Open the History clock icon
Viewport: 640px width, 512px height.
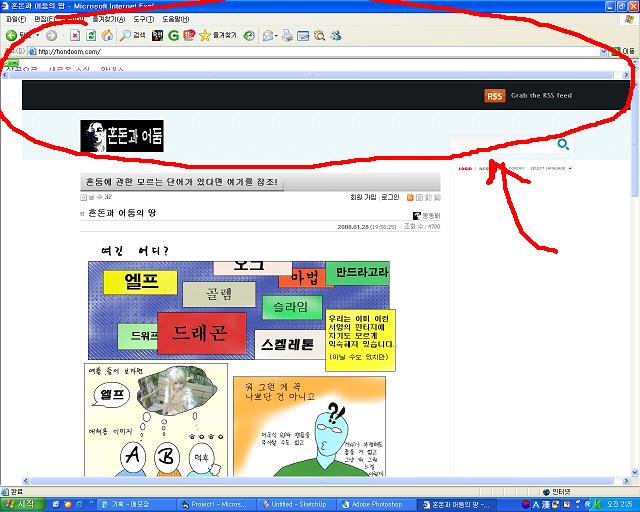click(249, 36)
